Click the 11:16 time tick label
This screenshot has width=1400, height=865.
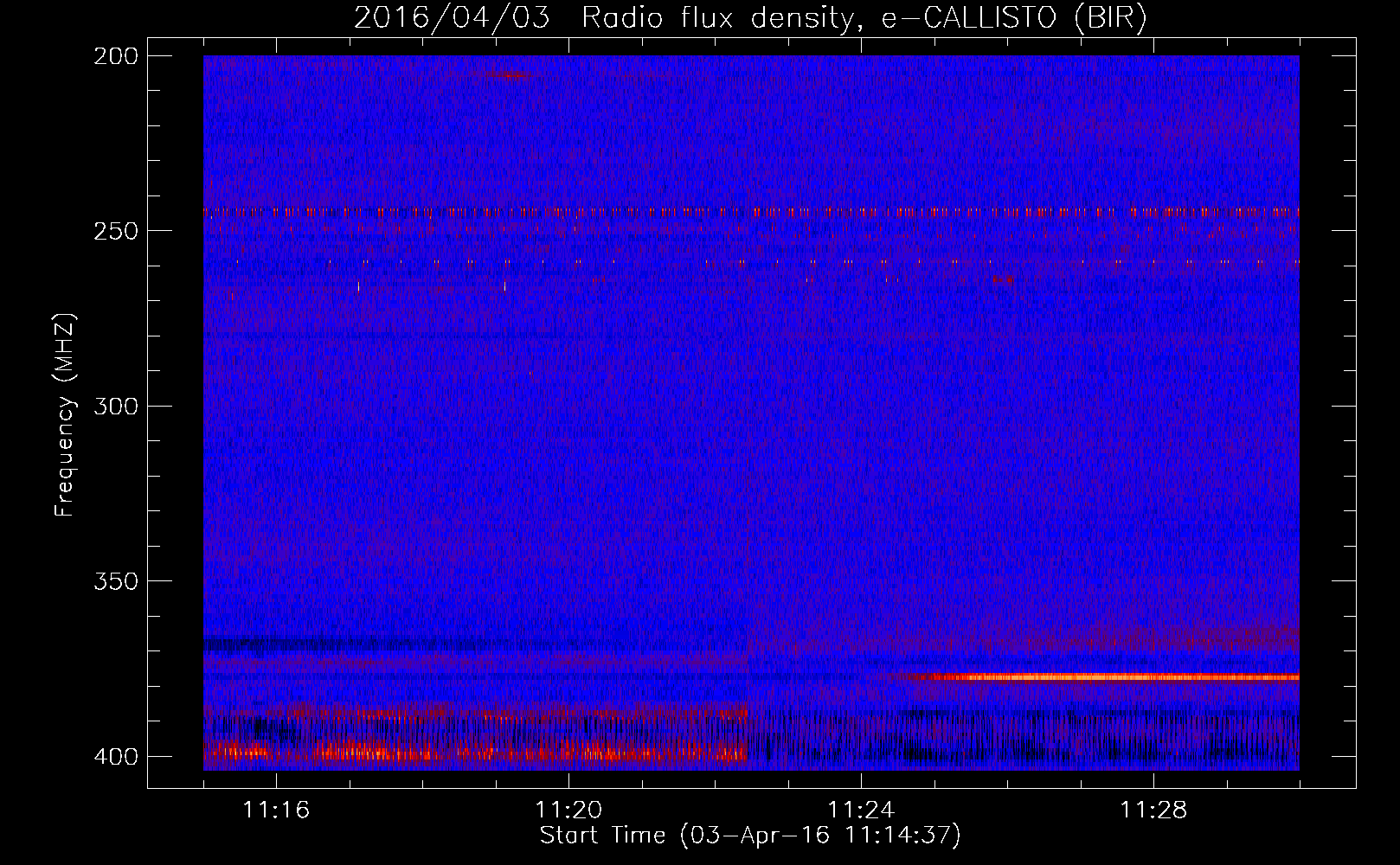pos(276,811)
